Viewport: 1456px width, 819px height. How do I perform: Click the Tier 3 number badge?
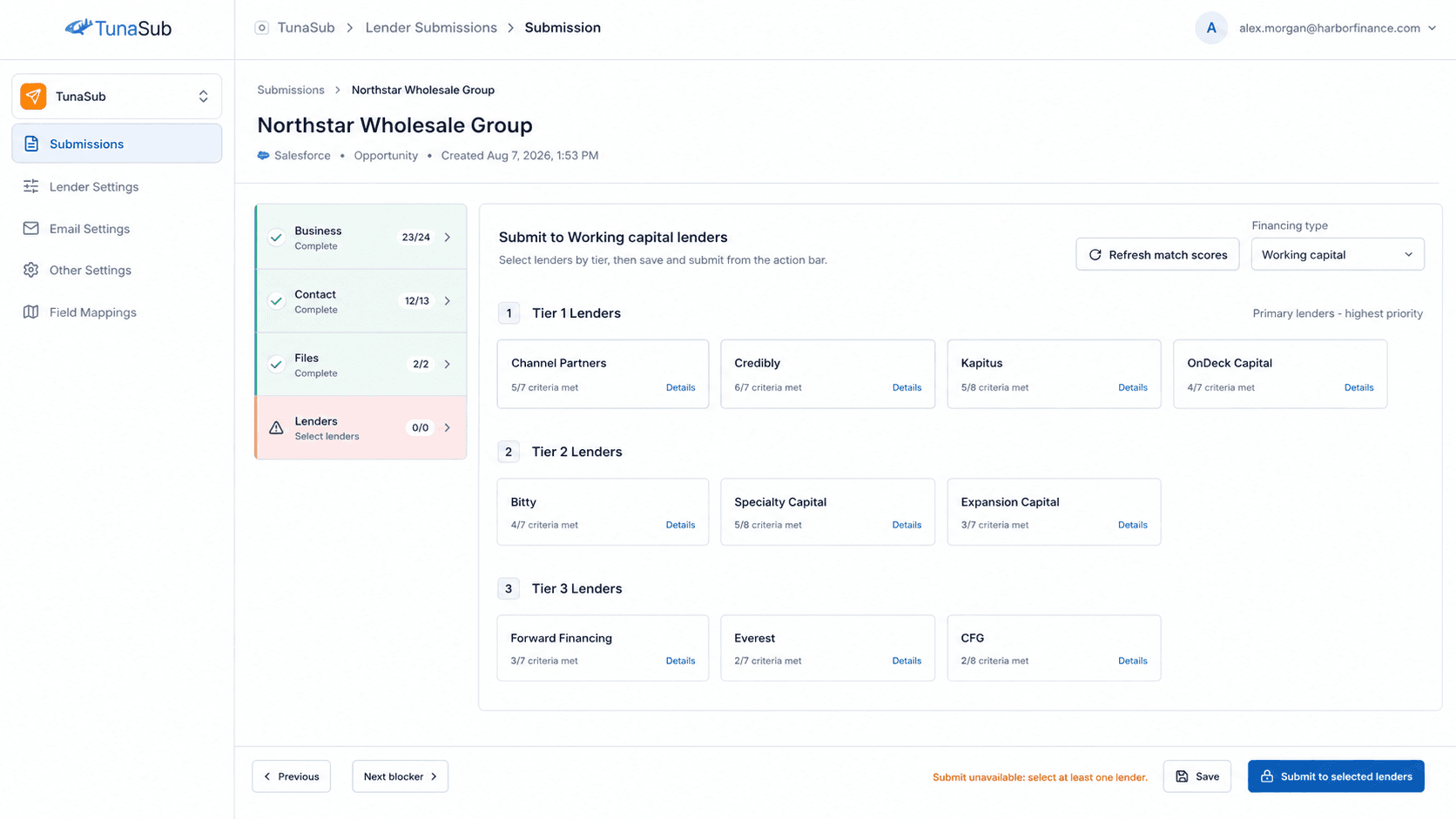click(509, 588)
